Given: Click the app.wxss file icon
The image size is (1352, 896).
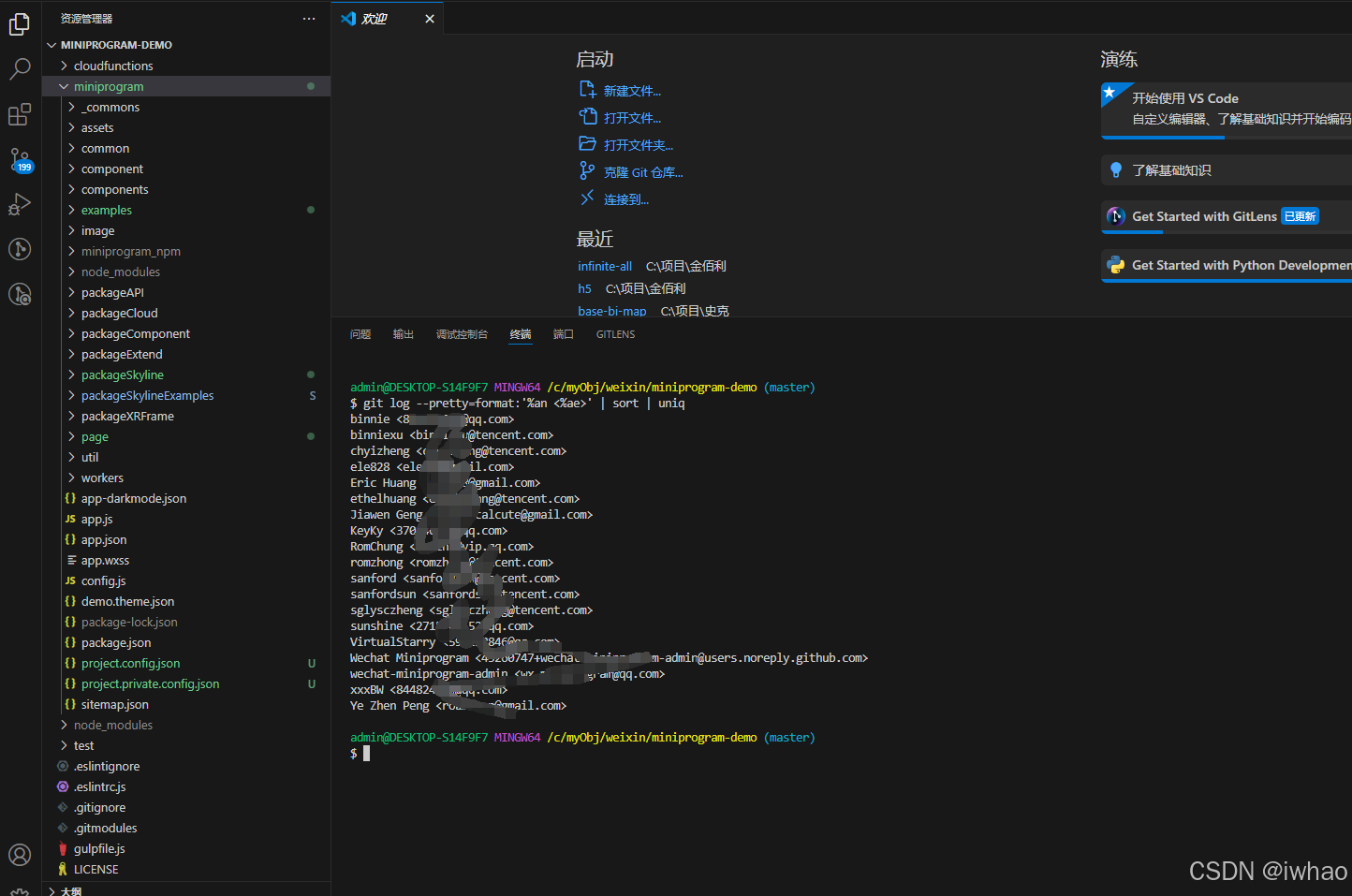Looking at the screenshot, I should pyautogui.click(x=70, y=560).
